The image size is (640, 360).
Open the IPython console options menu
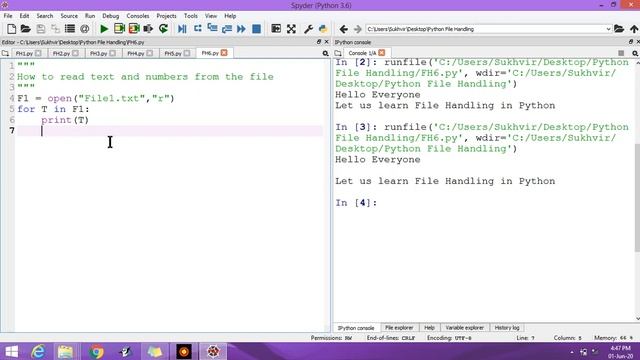(635, 53)
